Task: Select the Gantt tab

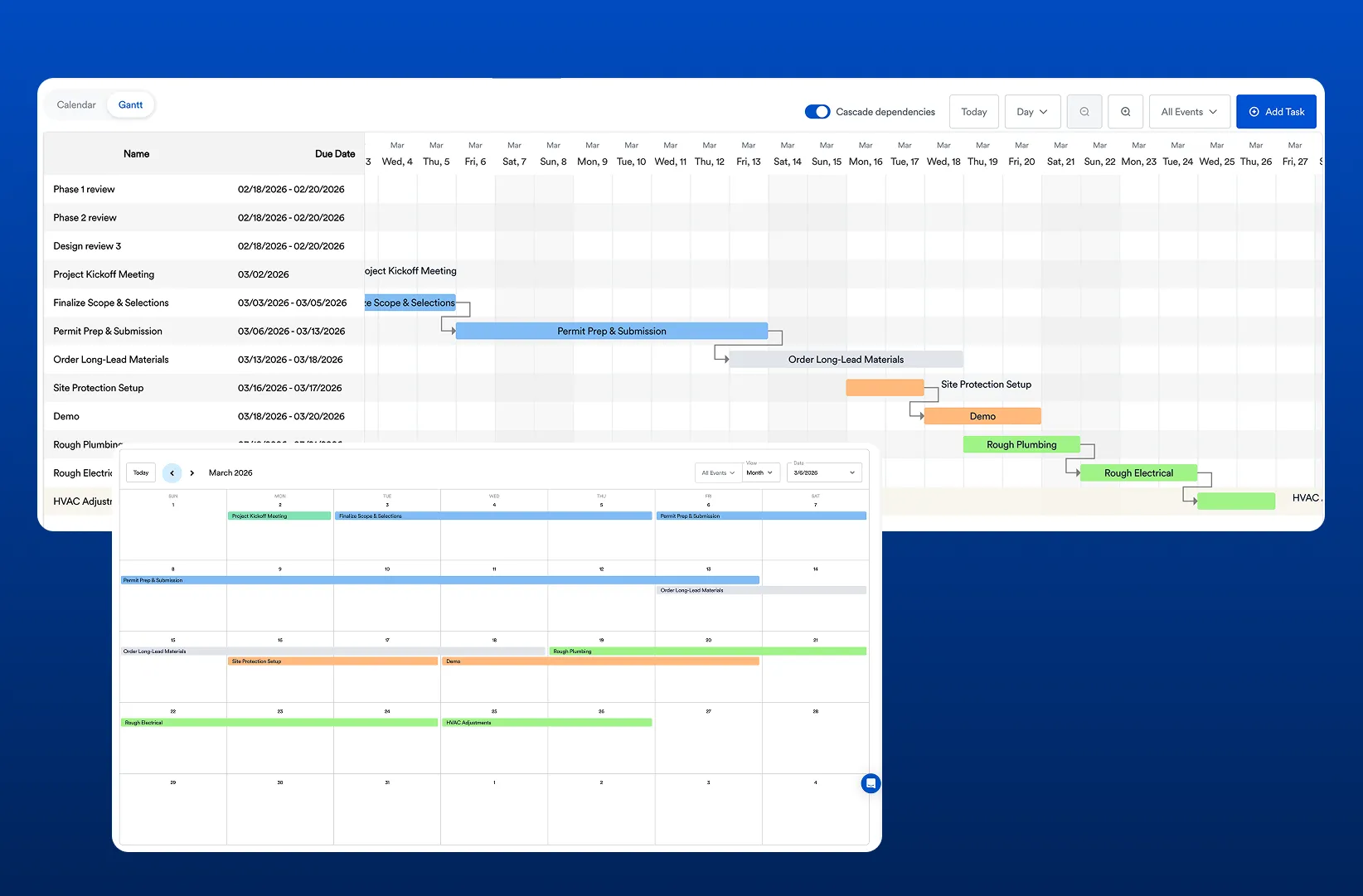Action: [x=130, y=104]
